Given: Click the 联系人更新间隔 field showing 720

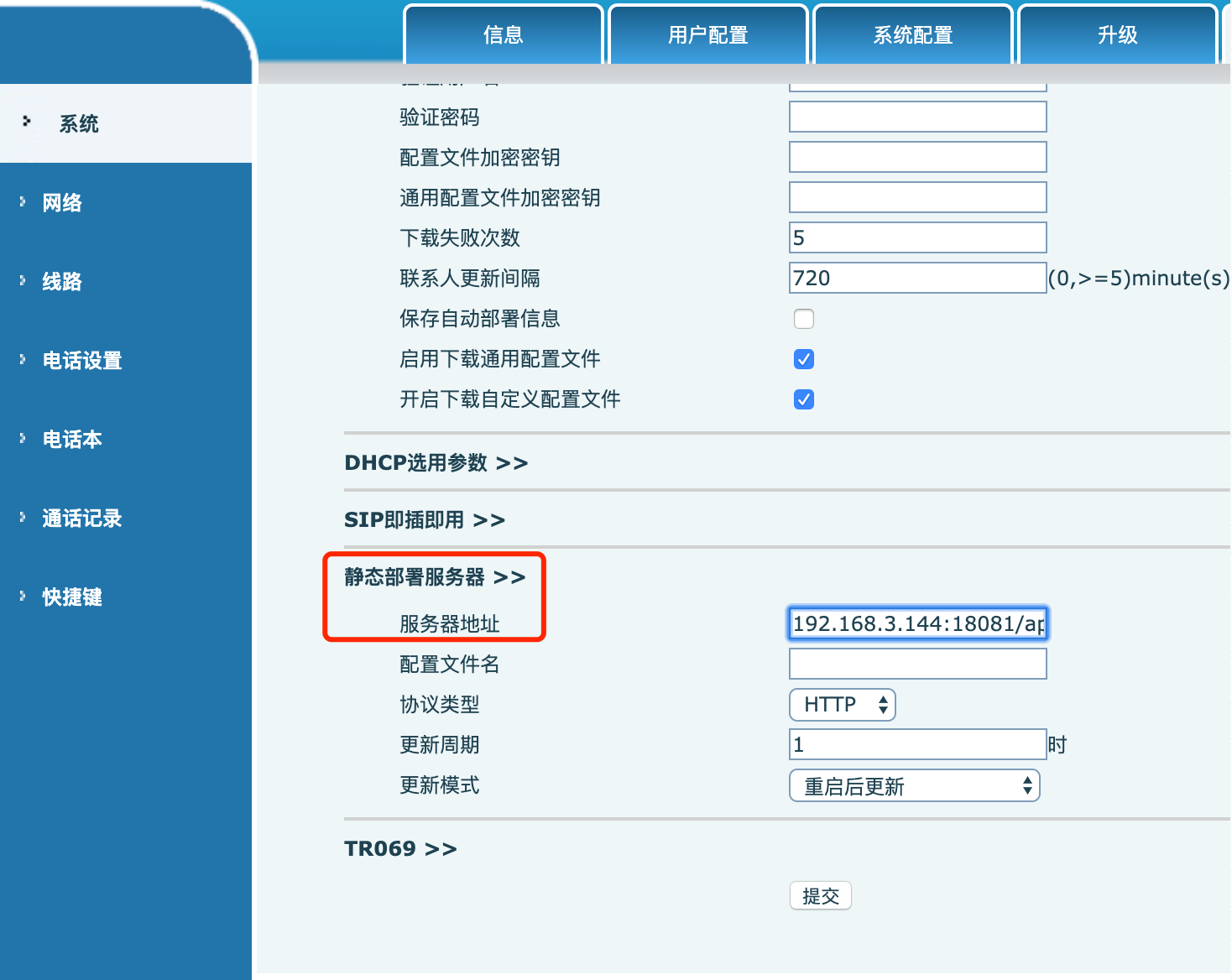Looking at the screenshot, I should (918, 278).
